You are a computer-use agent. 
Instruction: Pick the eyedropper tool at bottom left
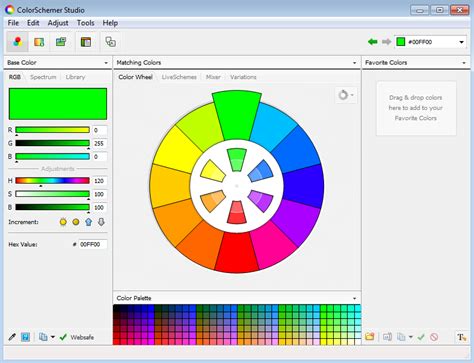pyautogui.click(x=12, y=337)
